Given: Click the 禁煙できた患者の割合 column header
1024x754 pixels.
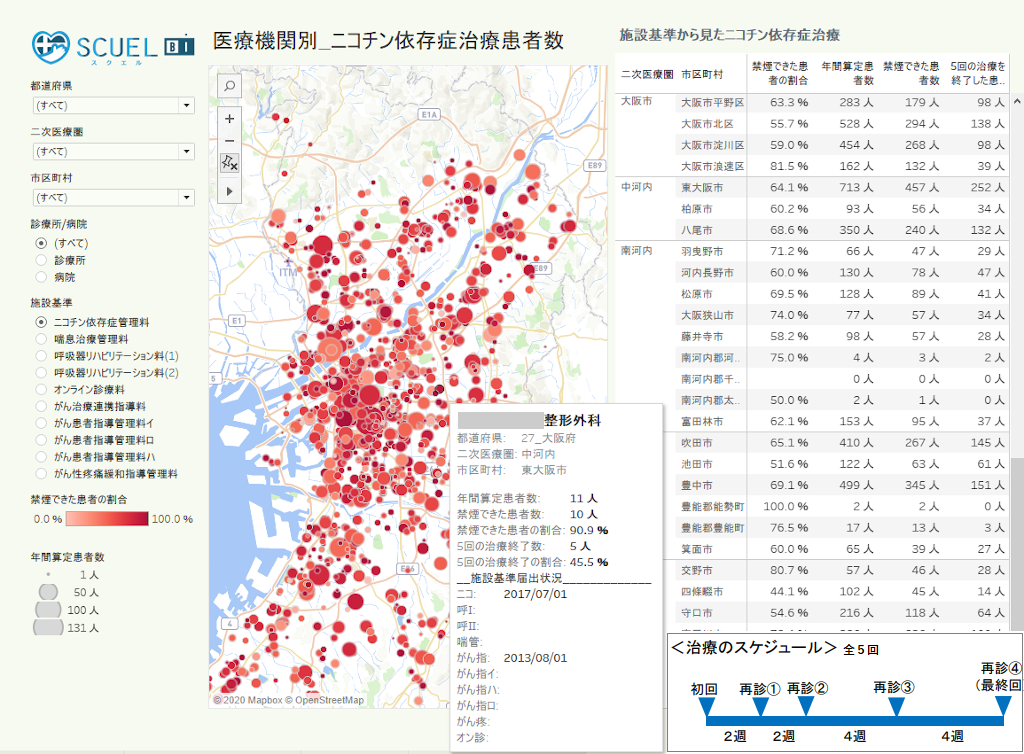Looking at the screenshot, I should tap(778, 73).
